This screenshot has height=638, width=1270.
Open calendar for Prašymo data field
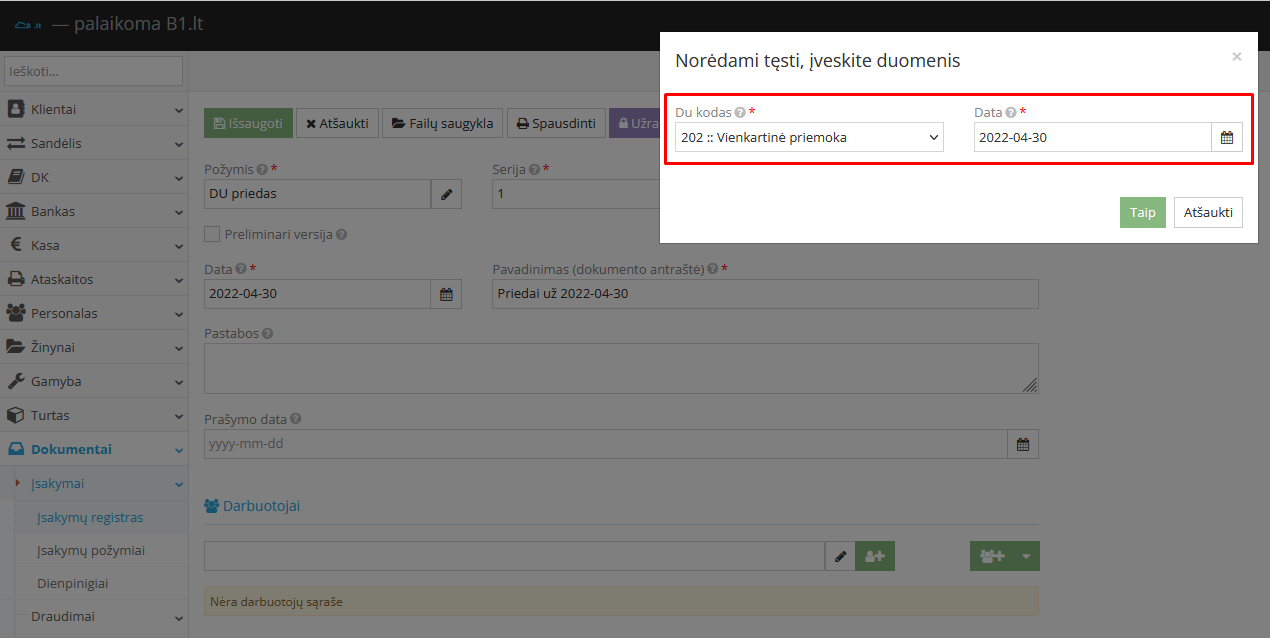[1022, 444]
